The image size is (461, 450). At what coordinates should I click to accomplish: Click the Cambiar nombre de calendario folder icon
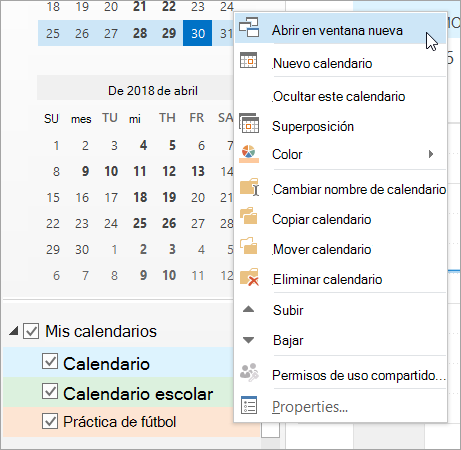[x=249, y=187]
